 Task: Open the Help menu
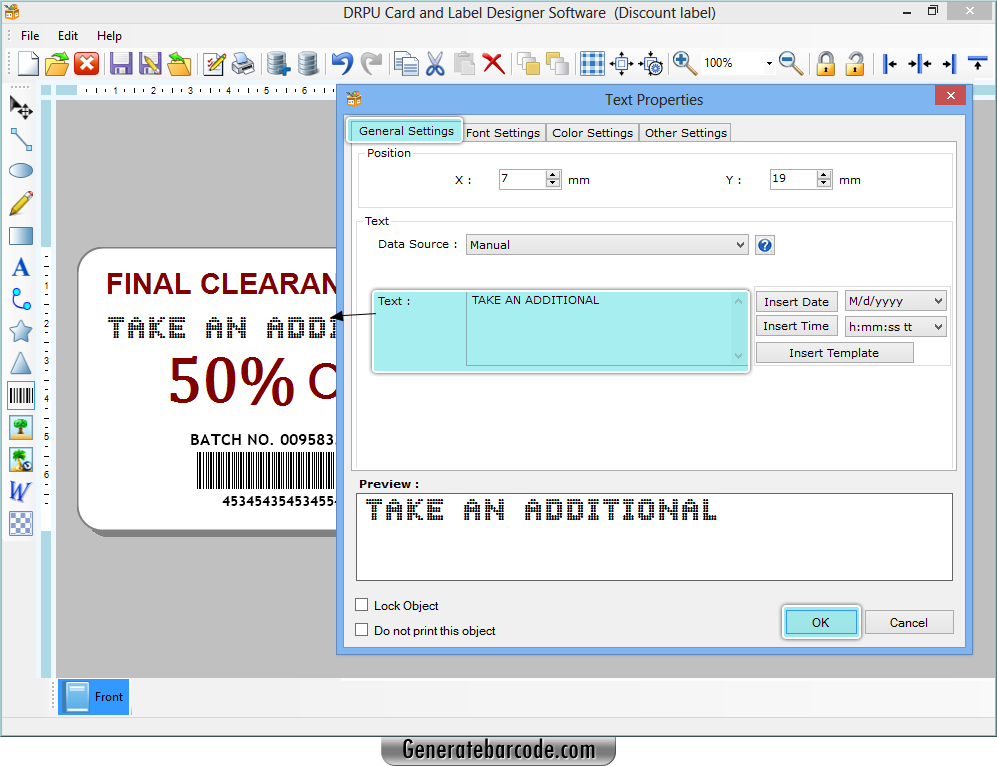(x=109, y=36)
